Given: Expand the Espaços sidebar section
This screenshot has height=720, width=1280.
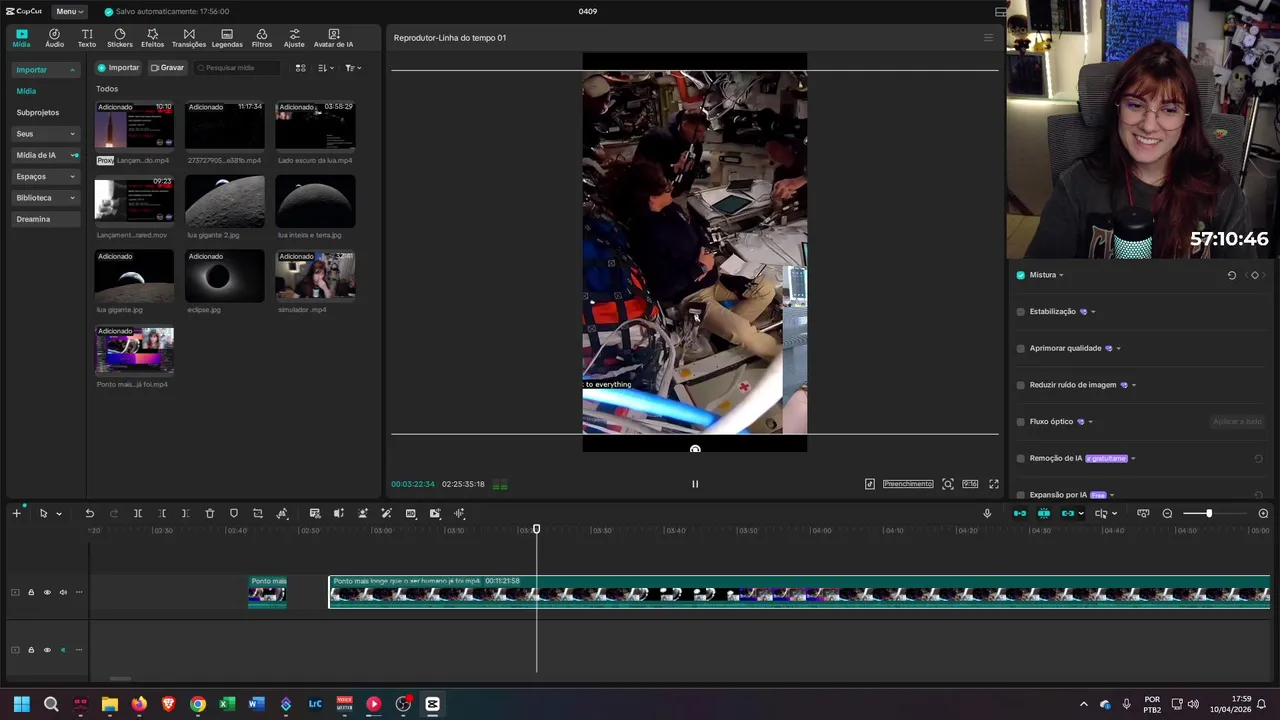Looking at the screenshot, I should point(45,176).
